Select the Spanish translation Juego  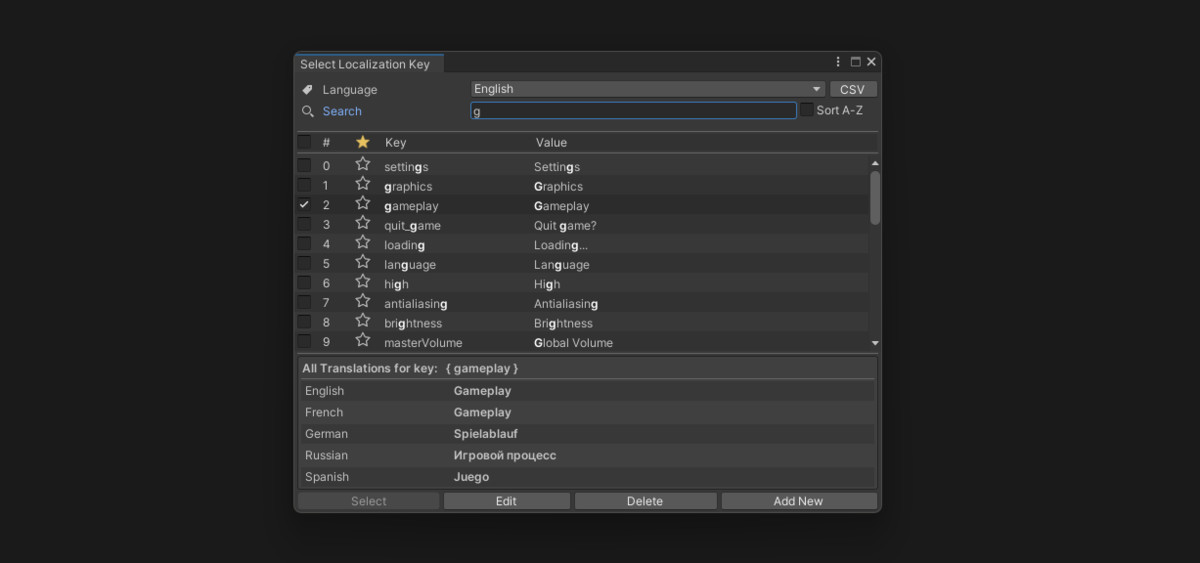pyautogui.click(x=471, y=477)
